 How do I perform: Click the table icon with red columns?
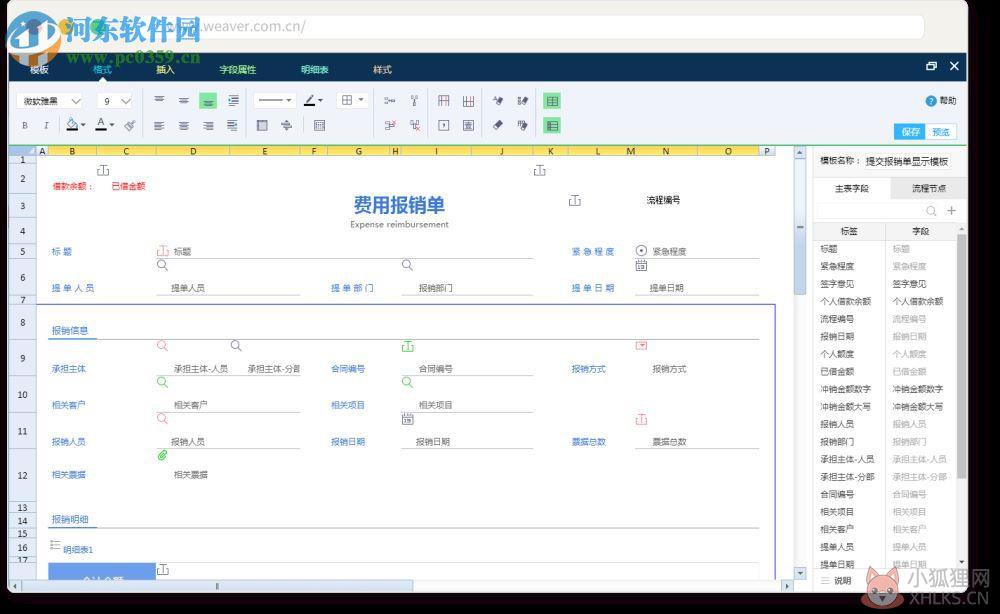pos(444,101)
